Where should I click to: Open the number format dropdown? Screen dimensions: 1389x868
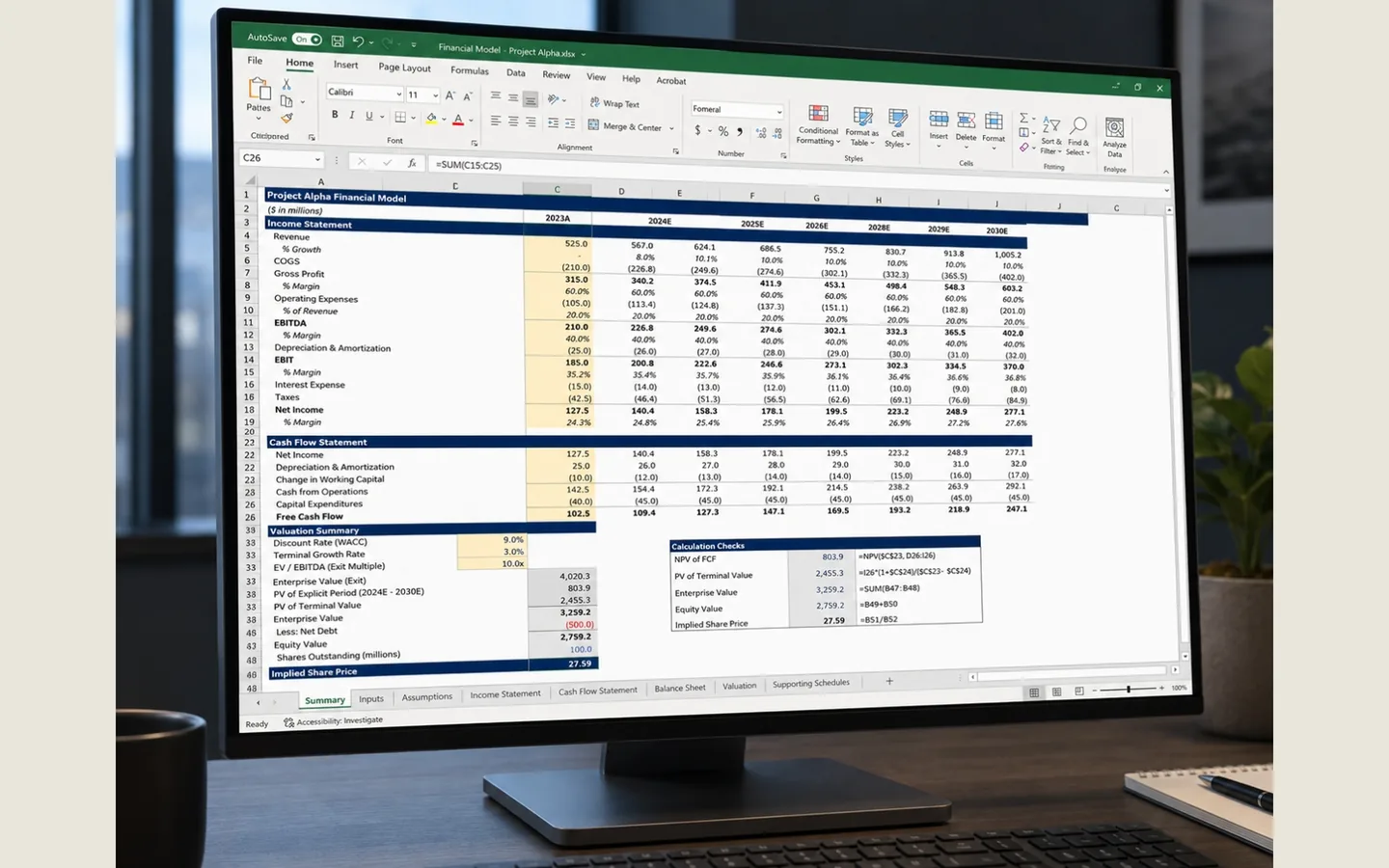point(779,111)
